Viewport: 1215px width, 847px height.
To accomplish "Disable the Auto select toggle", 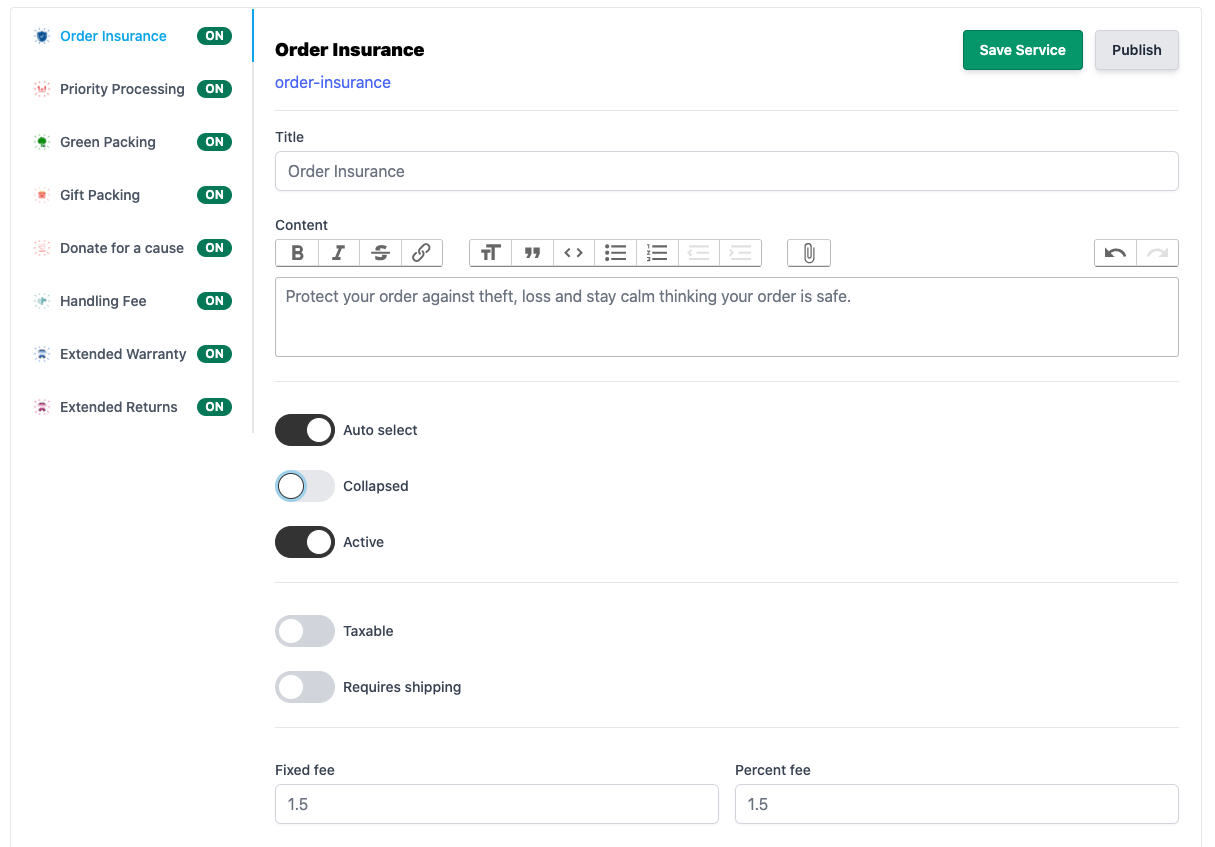I will click(x=305, y=430).
